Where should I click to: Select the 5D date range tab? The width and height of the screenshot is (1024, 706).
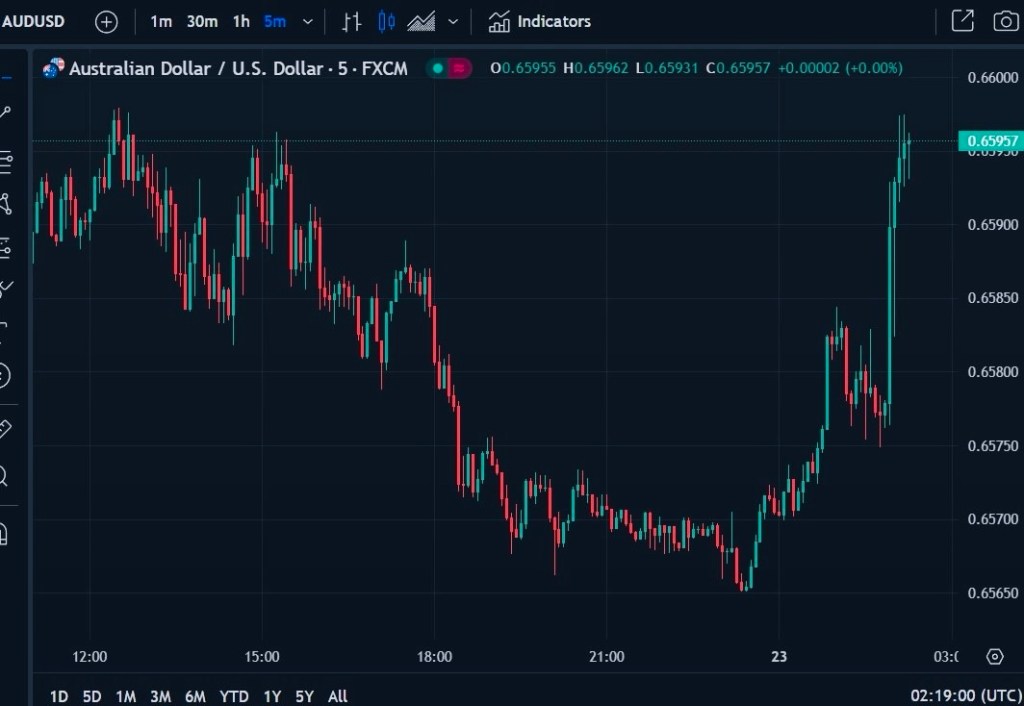(92, 695)
